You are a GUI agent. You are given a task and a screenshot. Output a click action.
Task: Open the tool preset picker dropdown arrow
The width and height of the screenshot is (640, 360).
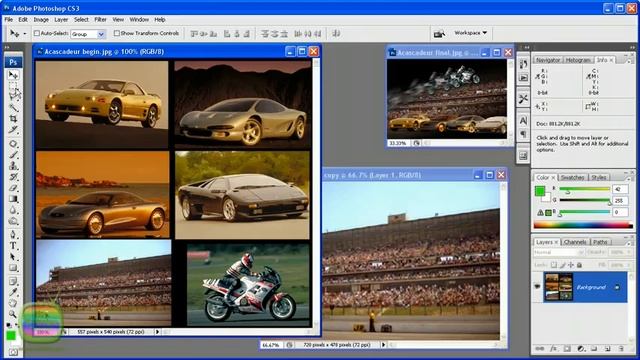[25, 34]
